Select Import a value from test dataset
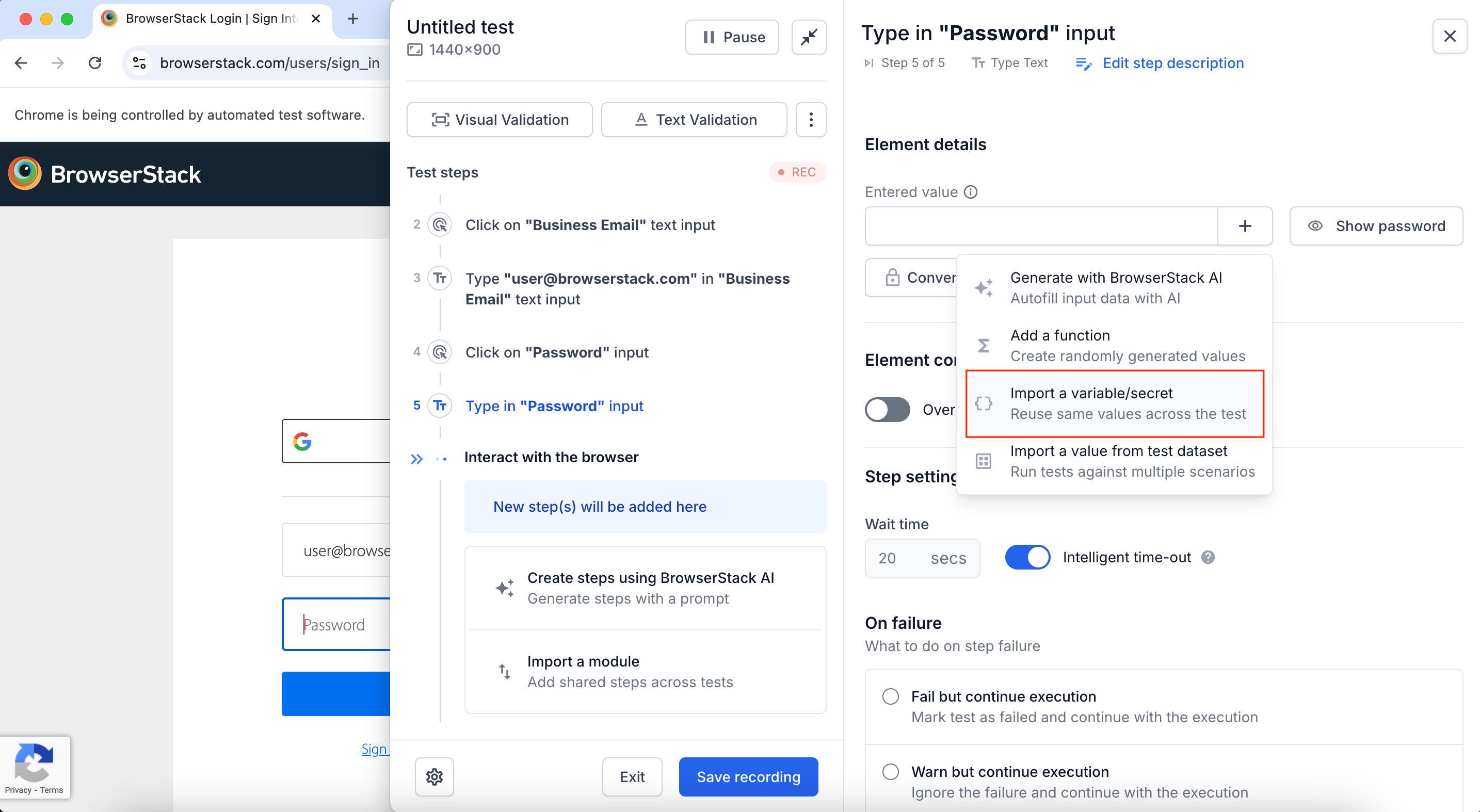The image size is (1480, 812). tap(1114, 461)
